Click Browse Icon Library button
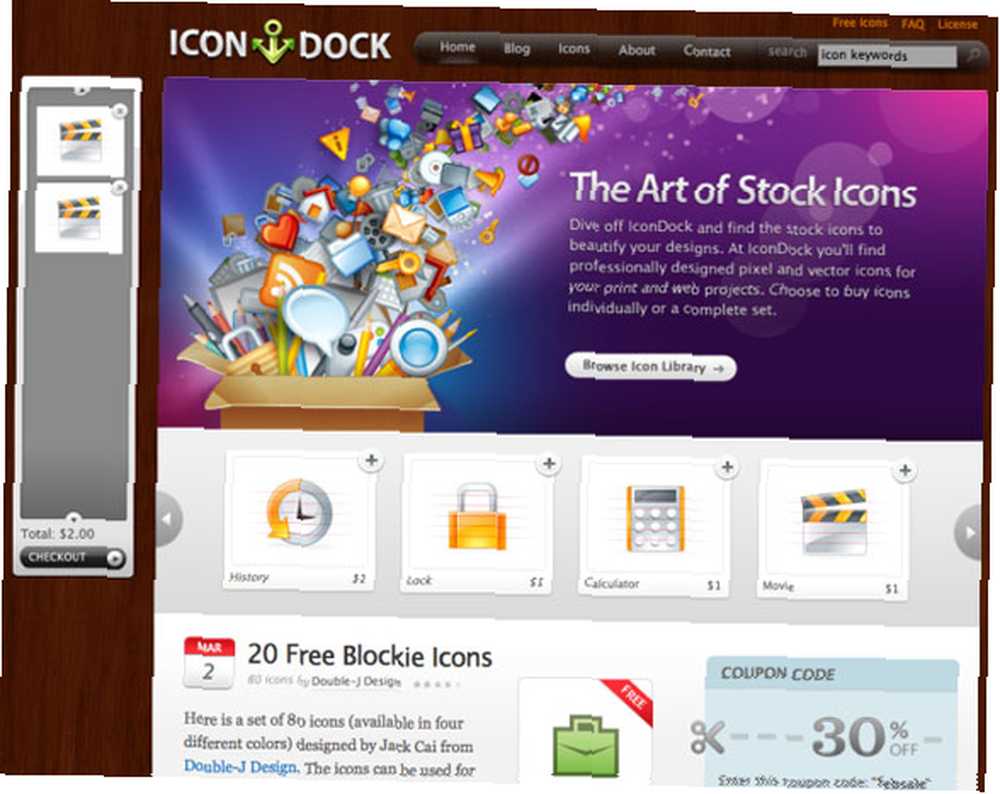 click(x=651, y=367)
